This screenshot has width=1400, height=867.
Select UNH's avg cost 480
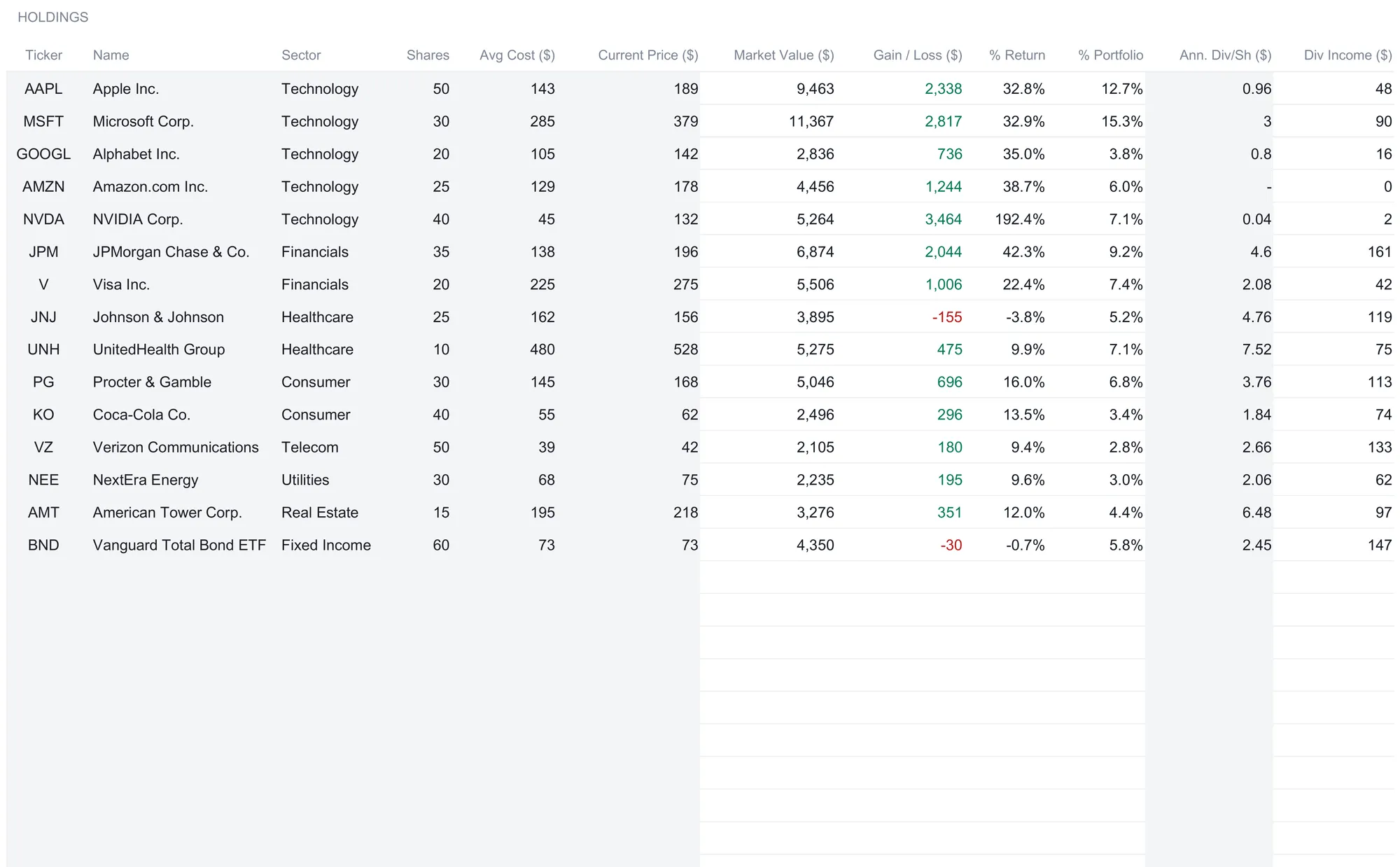pyautogui.click(x=542, y=349)
